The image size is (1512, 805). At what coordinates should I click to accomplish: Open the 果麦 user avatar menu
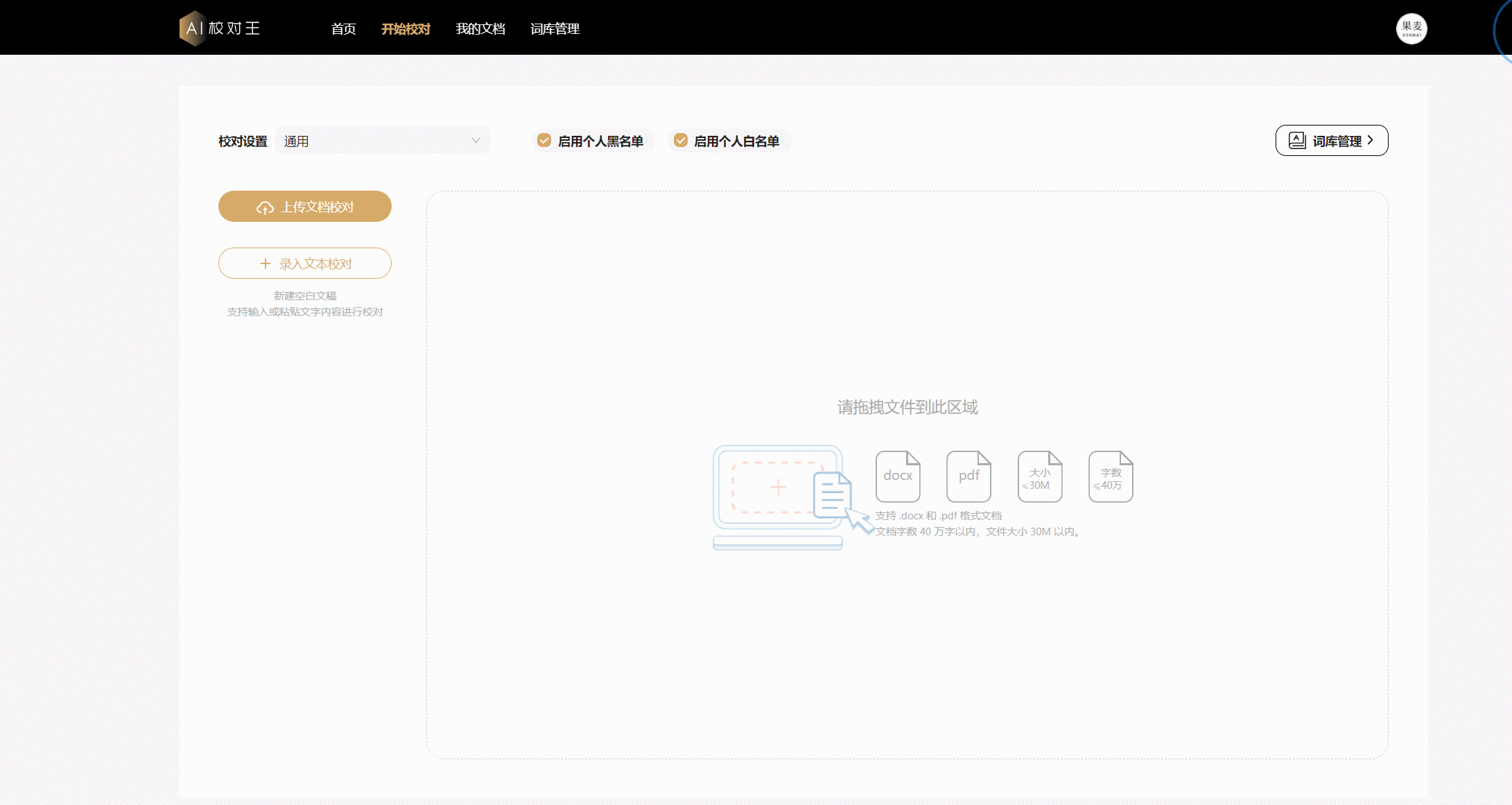1411,28
